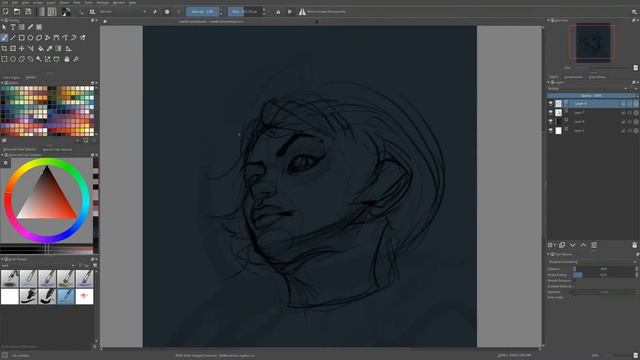Click the Overview docker canvas thumbnail

point(593,42)
